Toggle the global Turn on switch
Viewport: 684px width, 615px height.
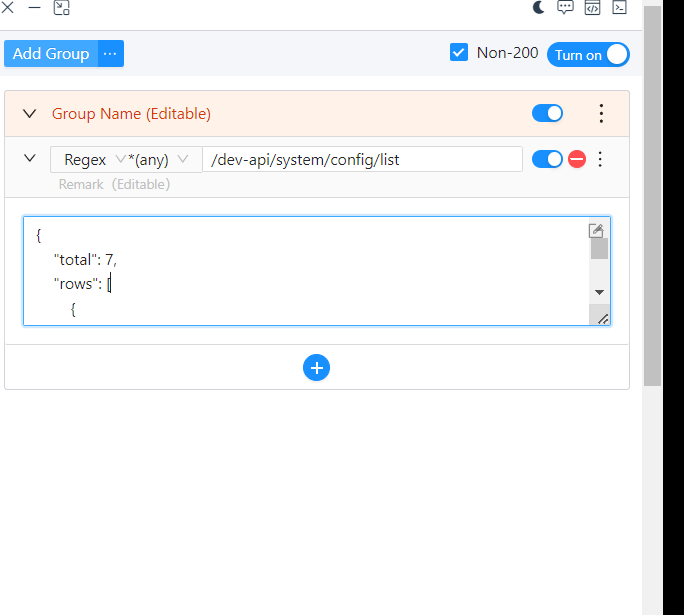(588, 55)
